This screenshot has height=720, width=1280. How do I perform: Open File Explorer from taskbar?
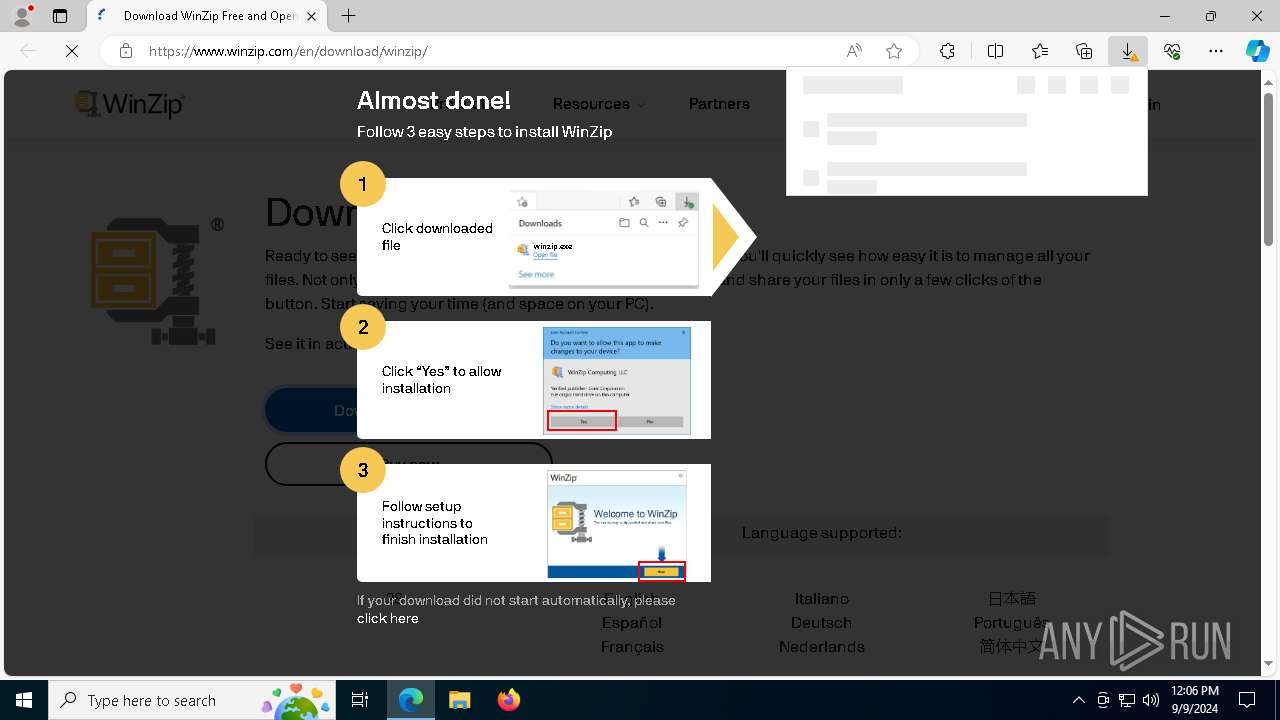459,700
